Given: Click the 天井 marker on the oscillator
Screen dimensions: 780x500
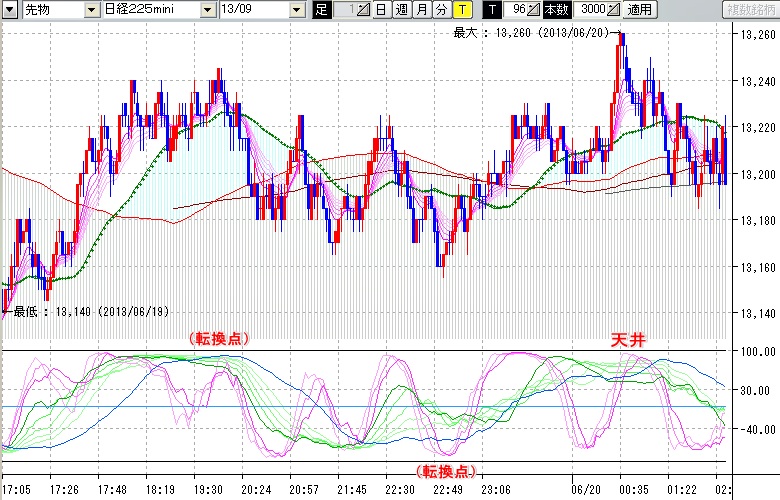Looking at the screenshot, I should (x=629, y=341).
